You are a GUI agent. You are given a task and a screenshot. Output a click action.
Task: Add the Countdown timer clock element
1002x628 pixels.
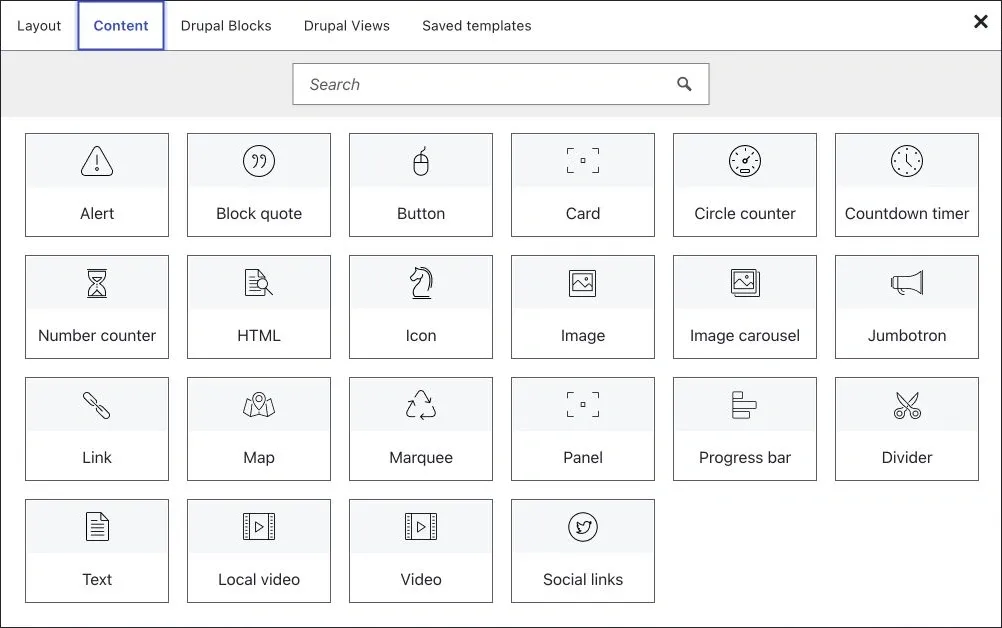pyautogui.click(x=907, y=185)
